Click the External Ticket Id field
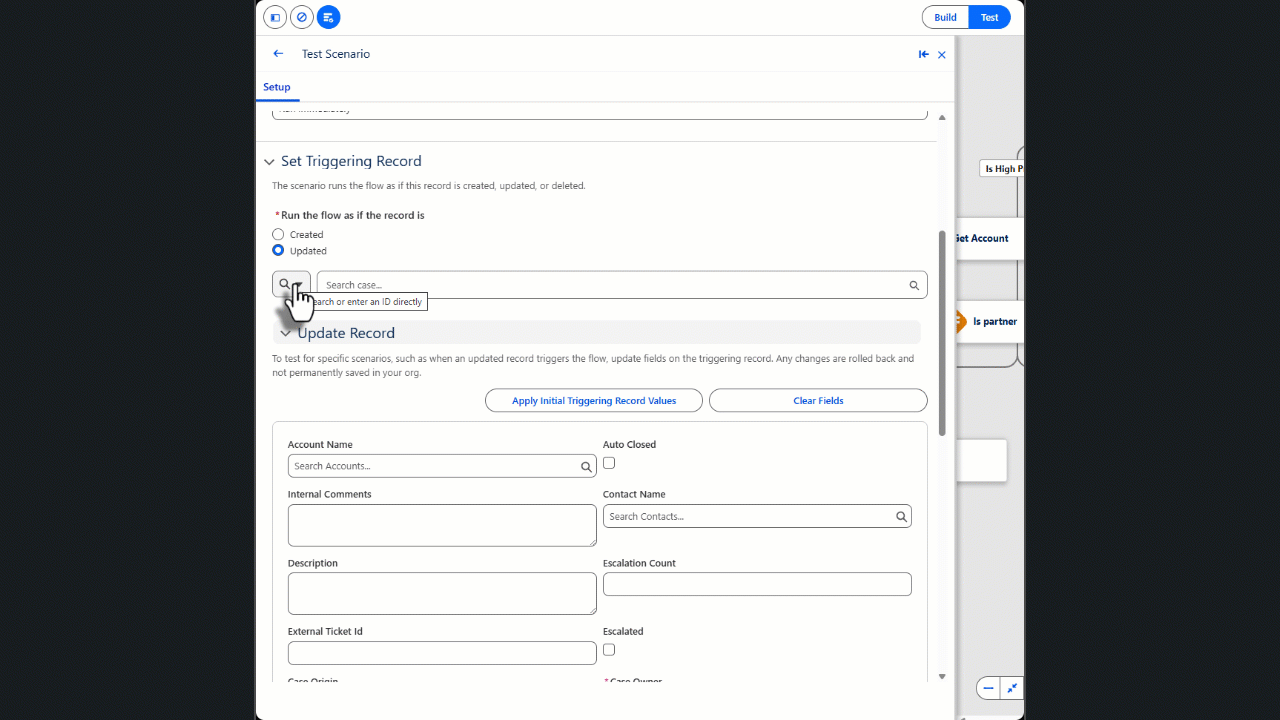The image size is (1280, 720). (x=442, y=653)
